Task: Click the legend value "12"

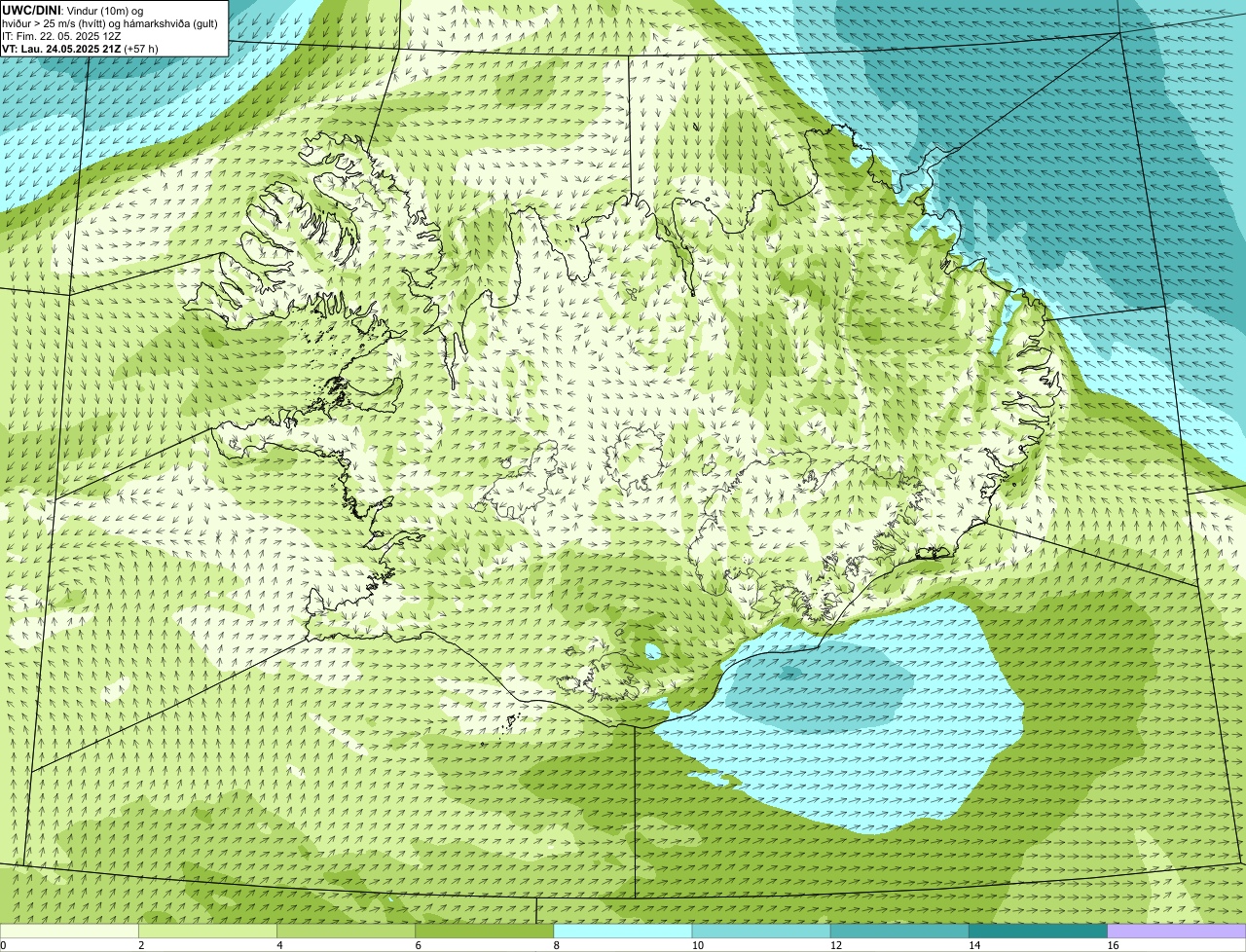Action: (836, 945)
